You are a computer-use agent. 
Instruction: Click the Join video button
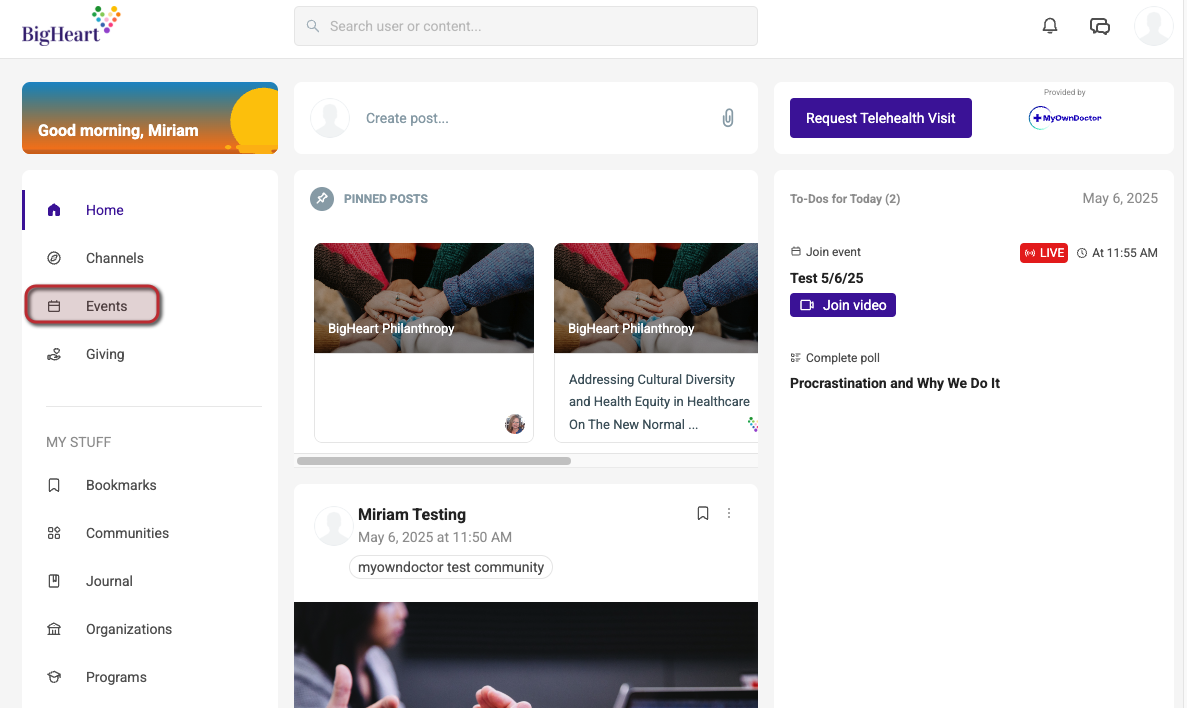click(x=843, y=305)
